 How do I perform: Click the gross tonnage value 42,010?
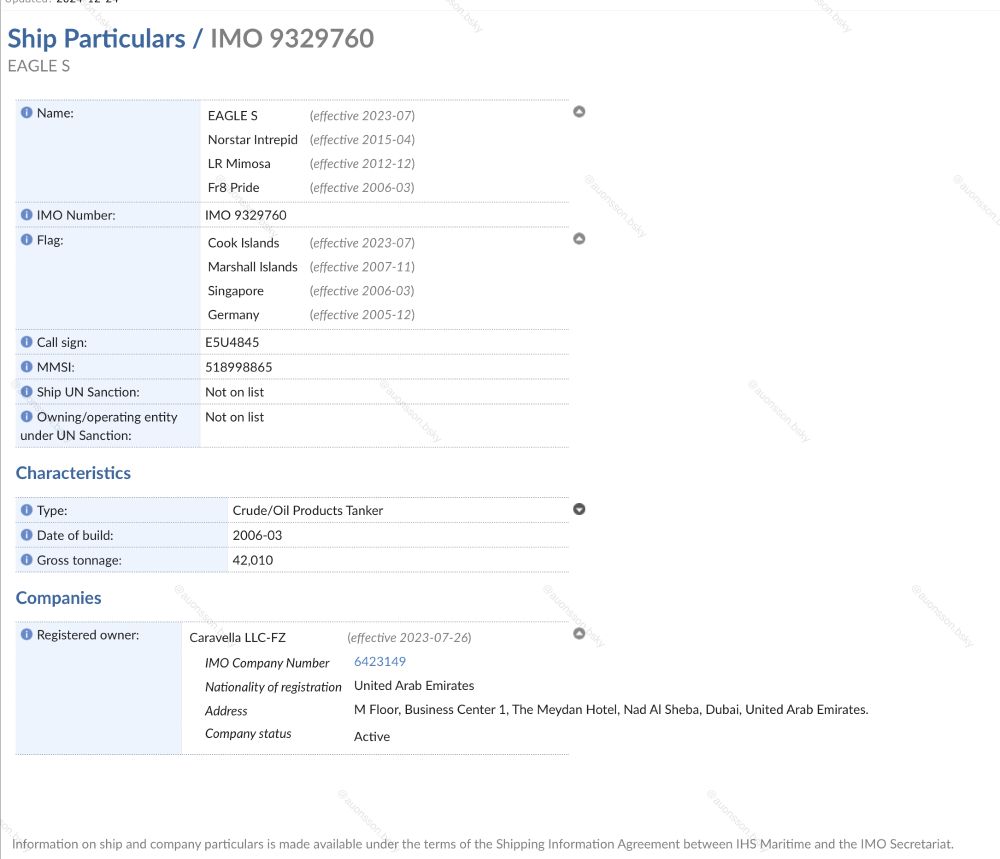(x=253, y=561)
